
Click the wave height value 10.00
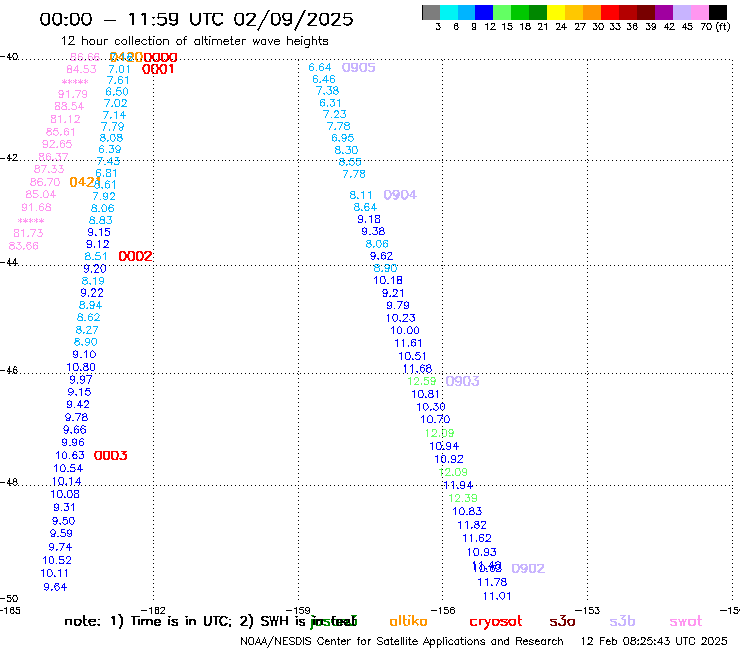tap(405, 331)
